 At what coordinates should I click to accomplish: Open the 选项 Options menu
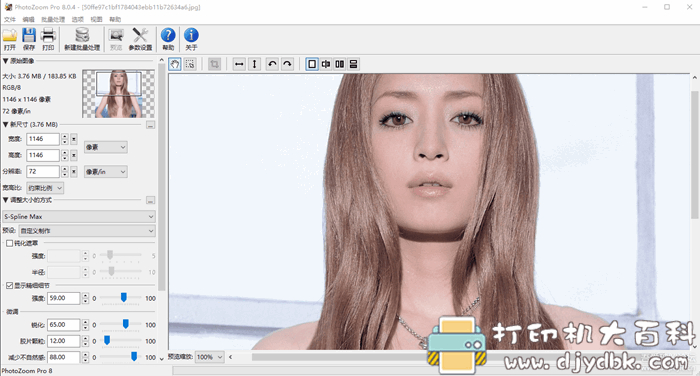(78, 19)
